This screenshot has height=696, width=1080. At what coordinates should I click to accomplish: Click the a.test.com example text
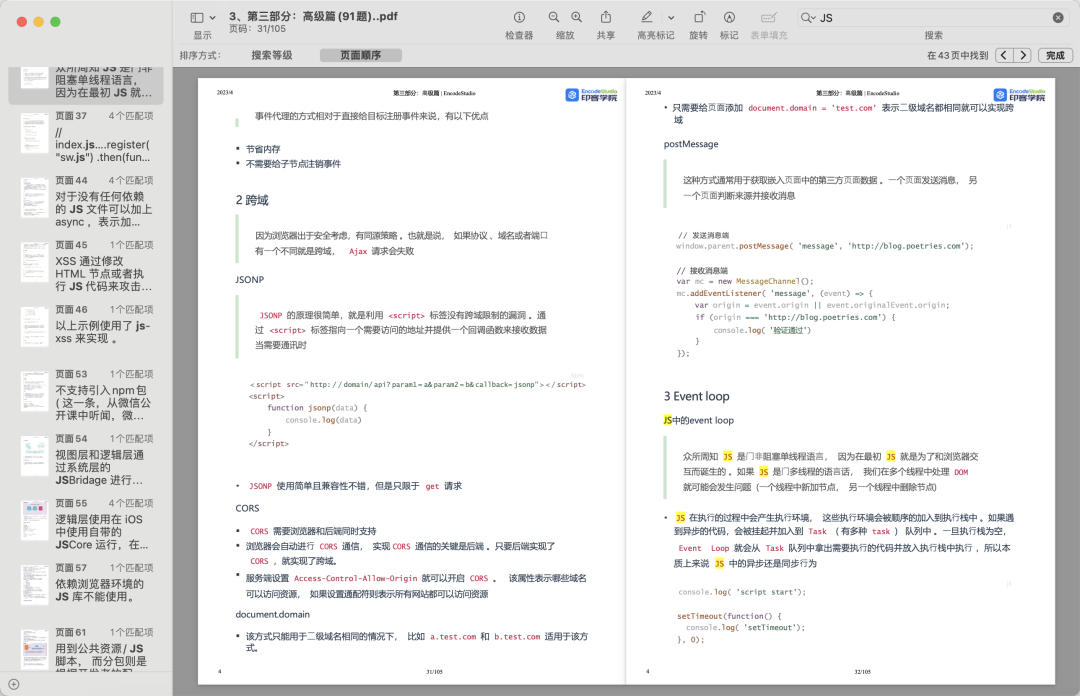coord(453,637)
